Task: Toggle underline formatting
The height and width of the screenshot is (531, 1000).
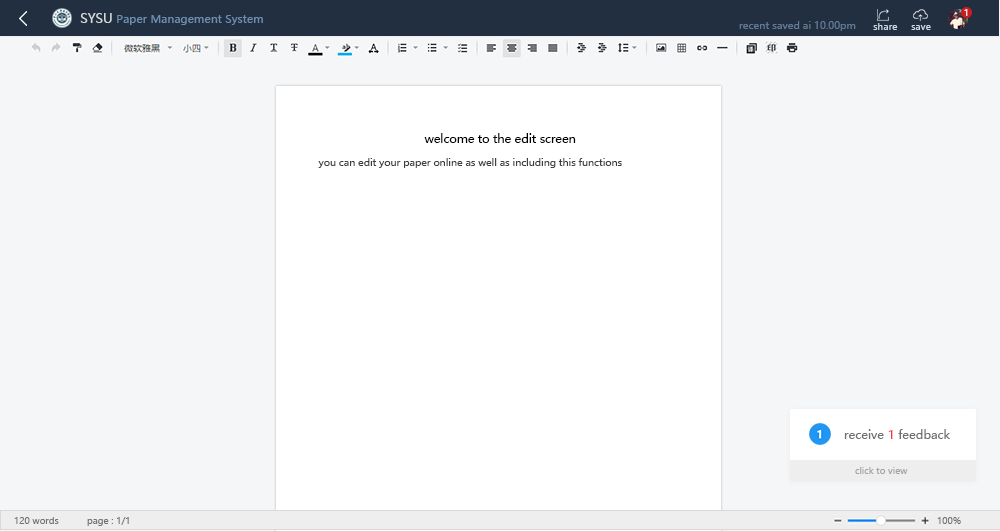Action: [x=274, y=48]
